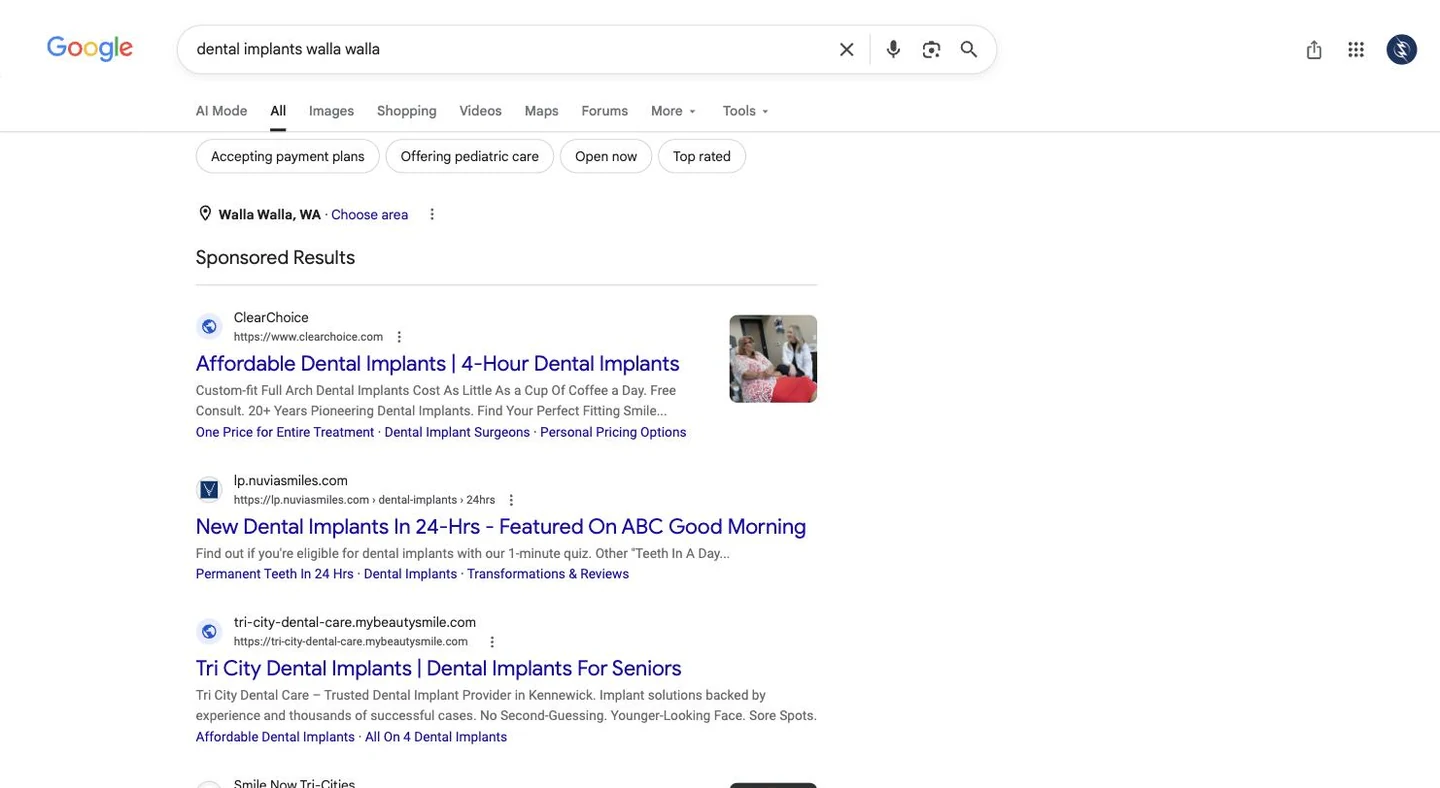The height and width of the screenshot is (788, 1440).
Task: Select the All results tab
Action: (x=278, y=111)
